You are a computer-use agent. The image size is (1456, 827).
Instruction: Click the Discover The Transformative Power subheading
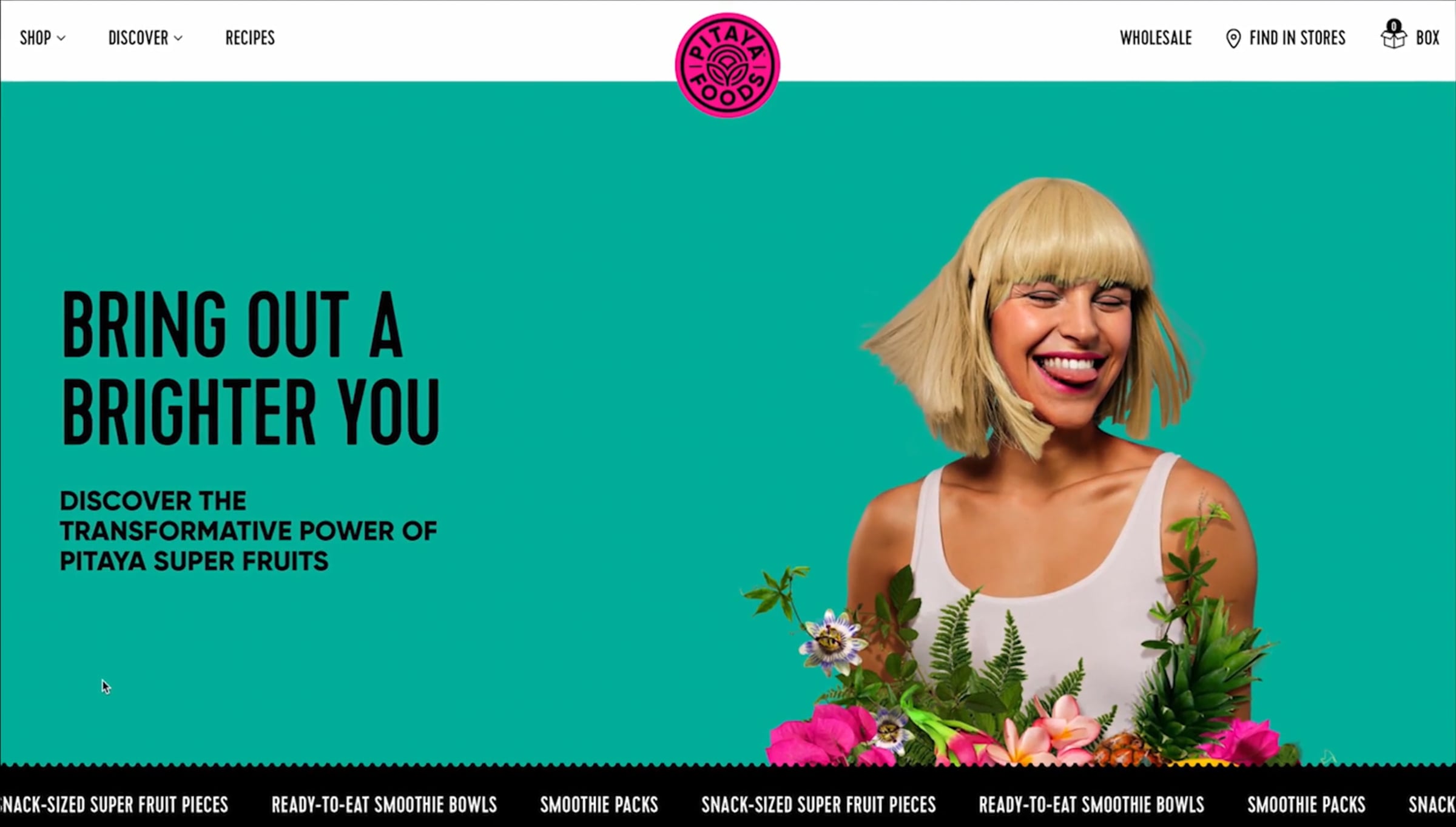pyautogui.click(x=248, y=531)
